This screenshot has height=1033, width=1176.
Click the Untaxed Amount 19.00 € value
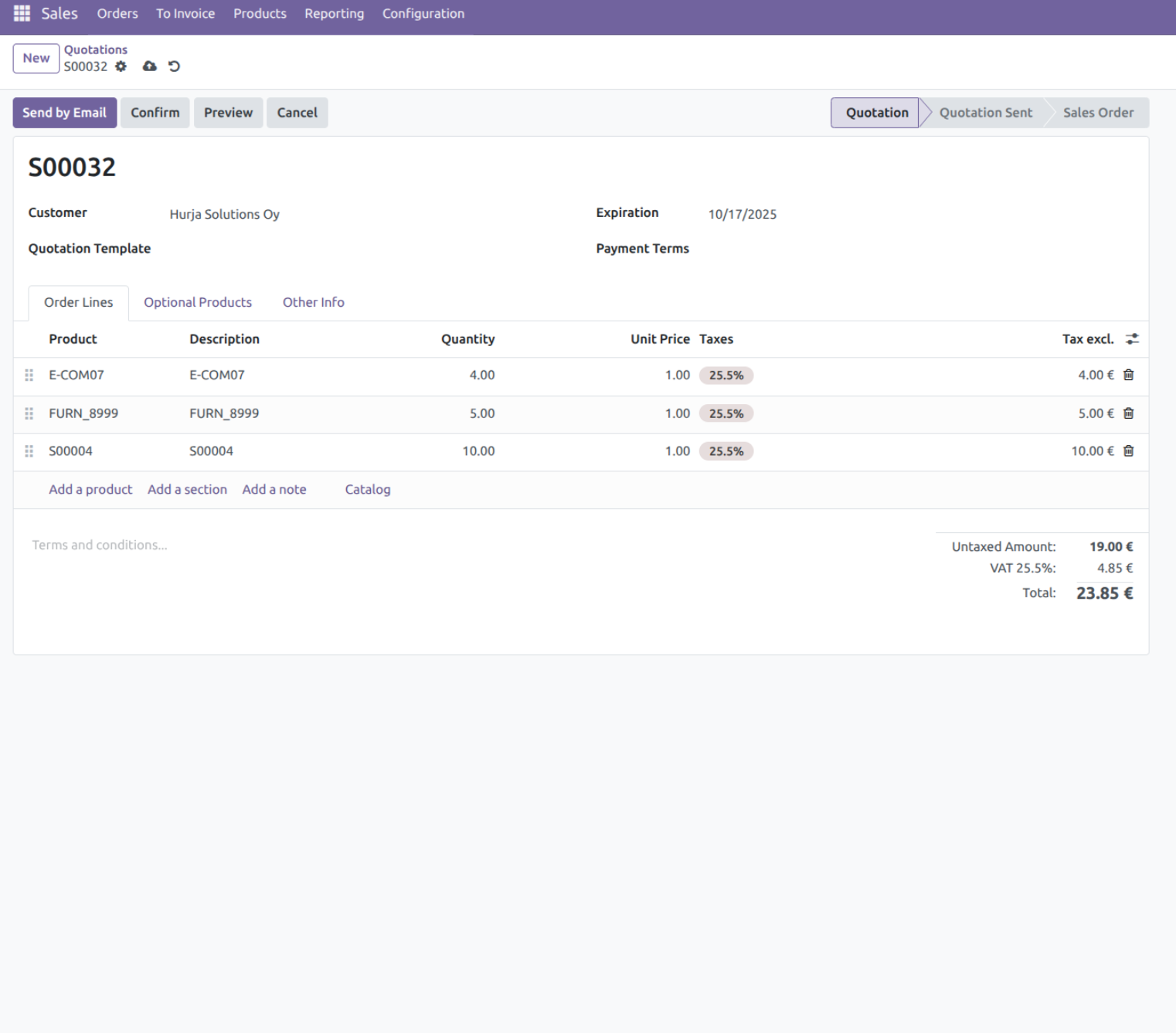[x=1111, y=546]
